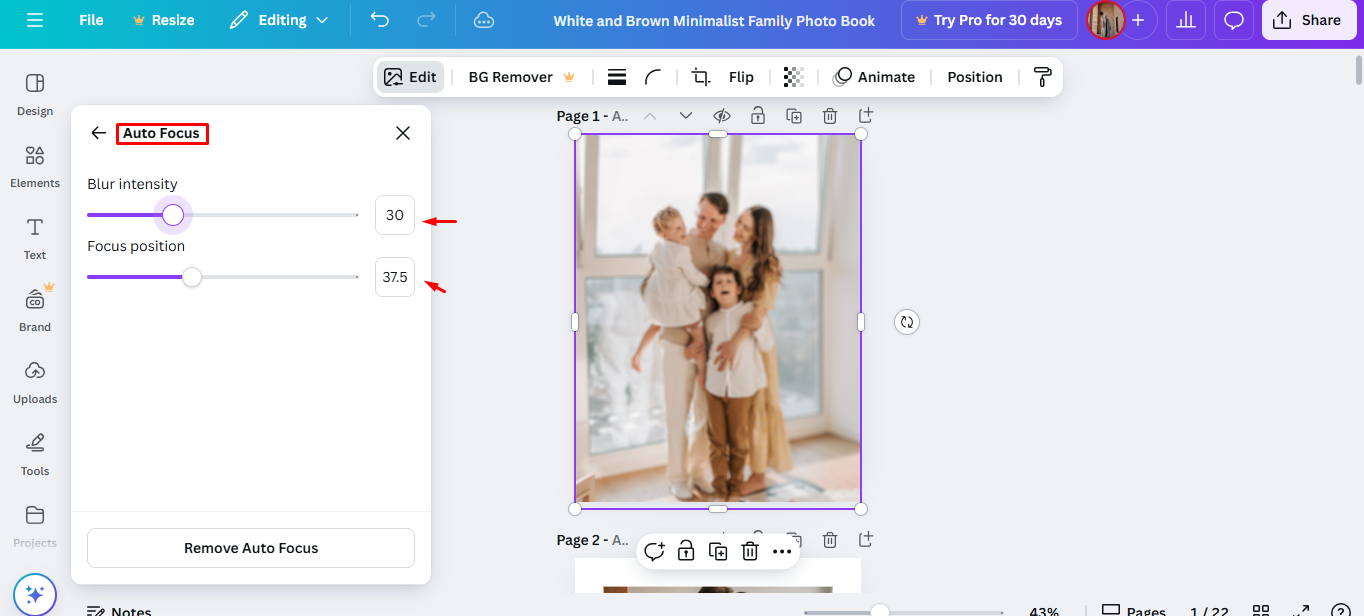Expand more options via the three-dot menu
This screenshot has width=1364, height=616.
click(x=783, y=550)
